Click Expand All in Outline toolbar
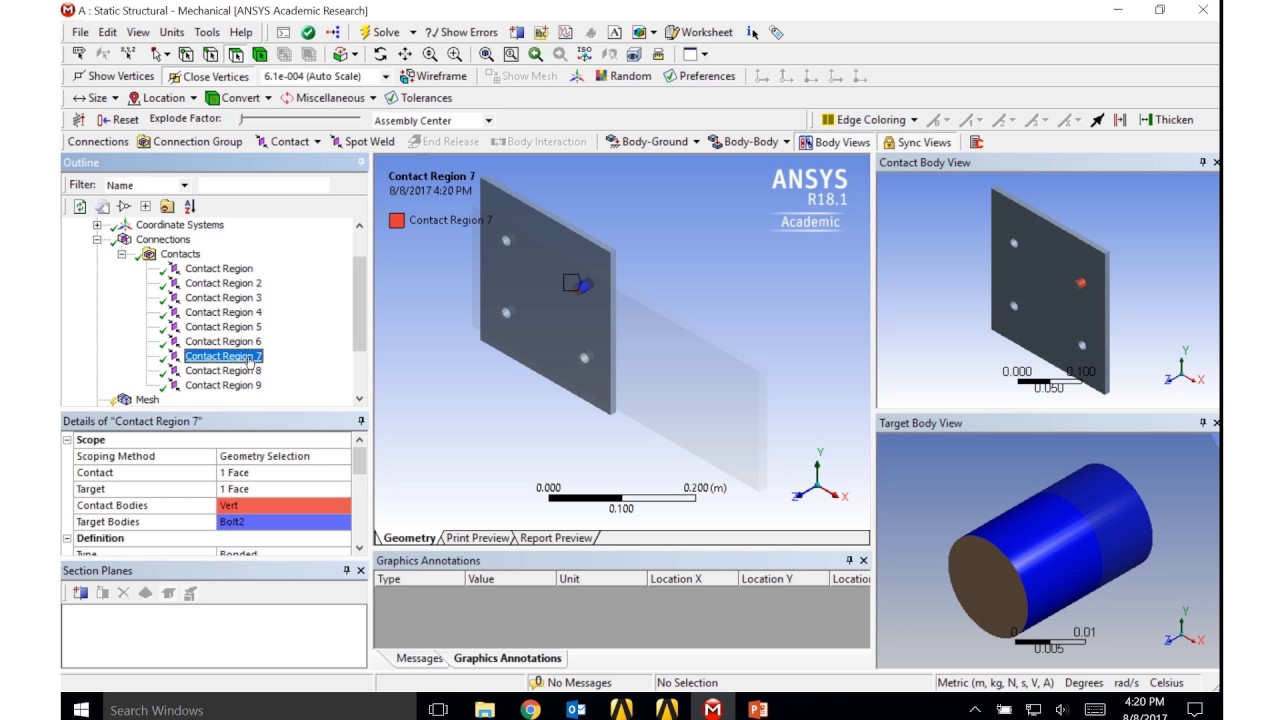This screenshot has height=720, width=1280. click(x=145, y=207)
